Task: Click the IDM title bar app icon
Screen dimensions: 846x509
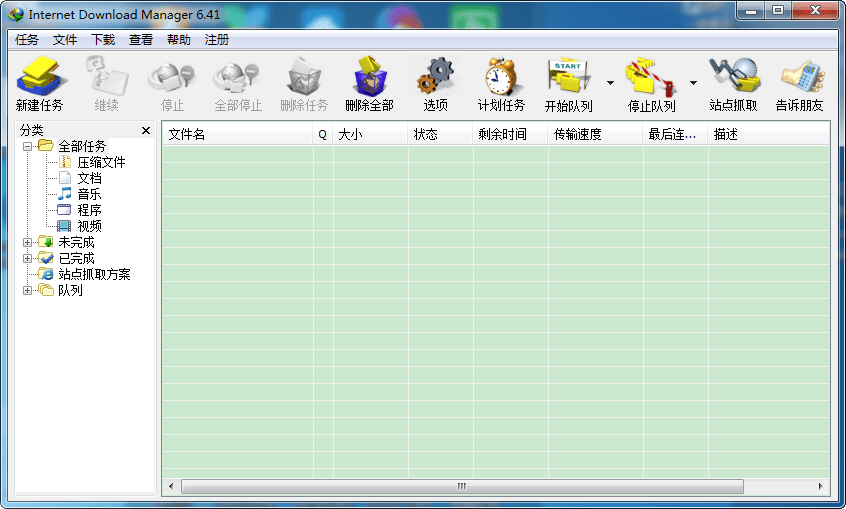Action: tap(16, 14)
